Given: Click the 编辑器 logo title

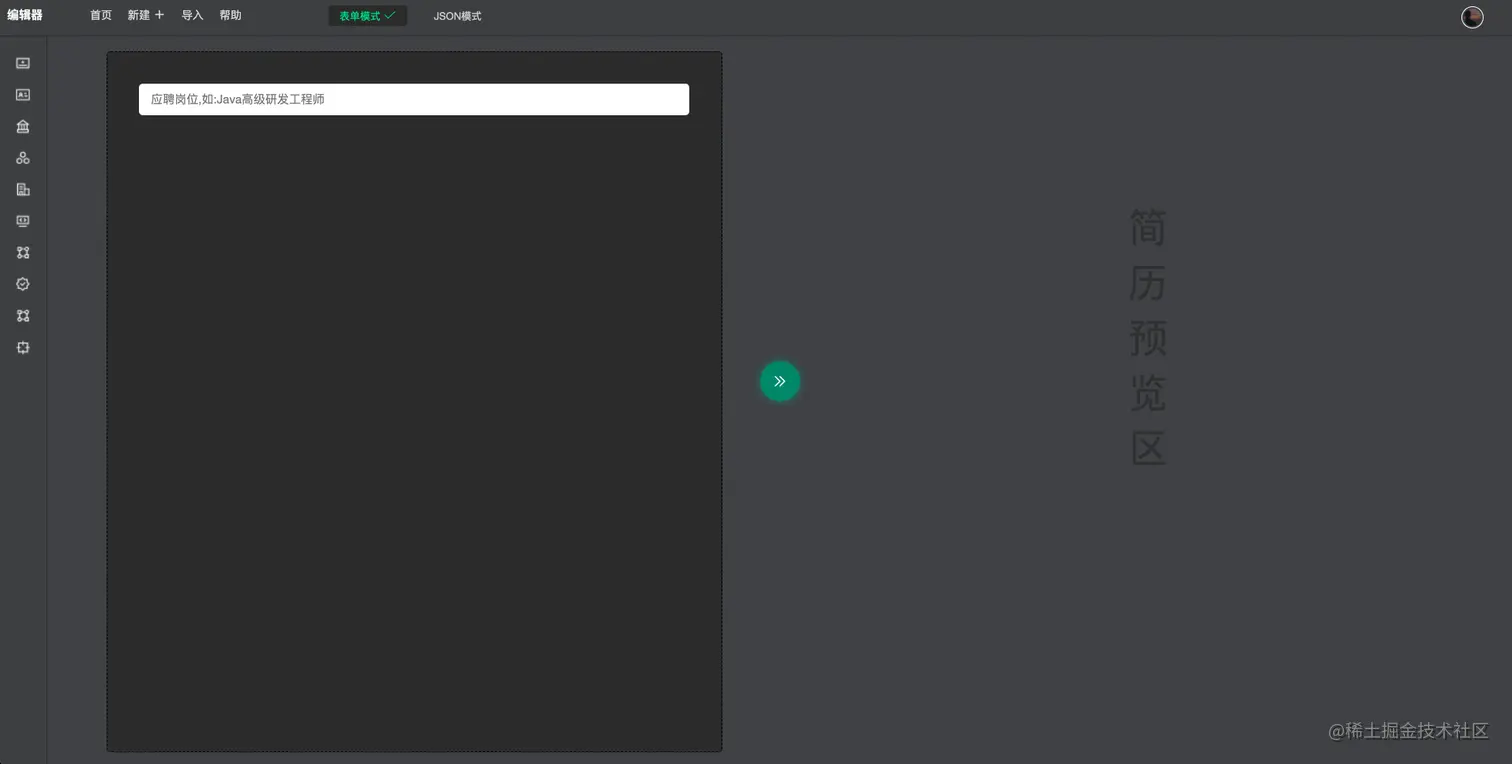Looking at the screenshot, I should [25, 15].
